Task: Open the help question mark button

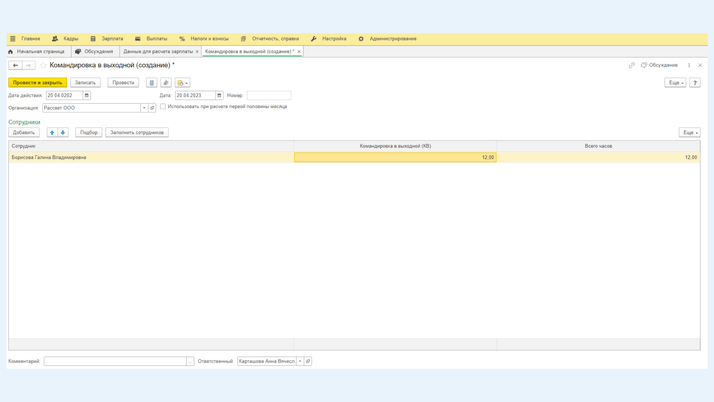Action: (x=695, y=83)
